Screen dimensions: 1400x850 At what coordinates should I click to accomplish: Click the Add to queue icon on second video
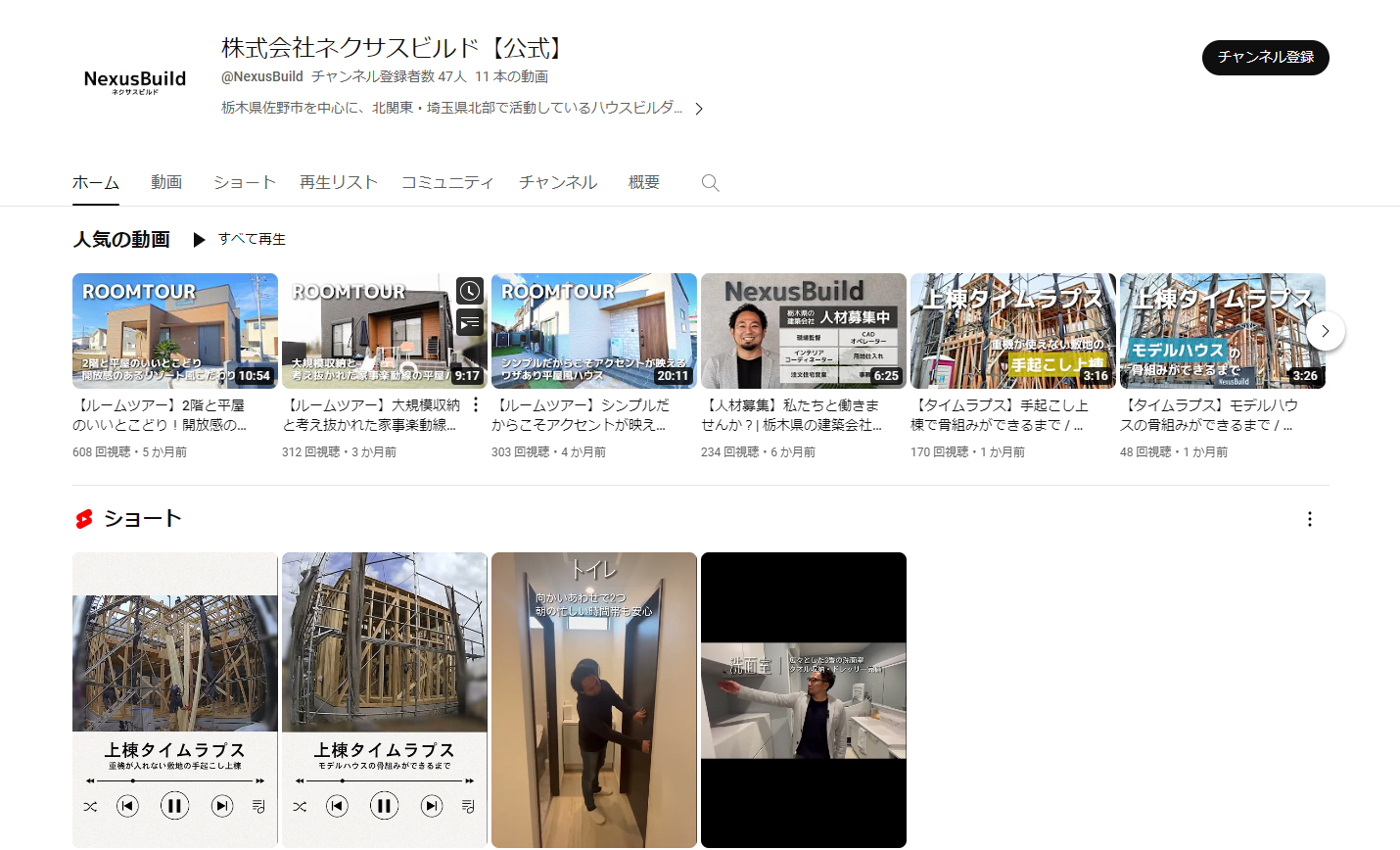tap(470, 321)
